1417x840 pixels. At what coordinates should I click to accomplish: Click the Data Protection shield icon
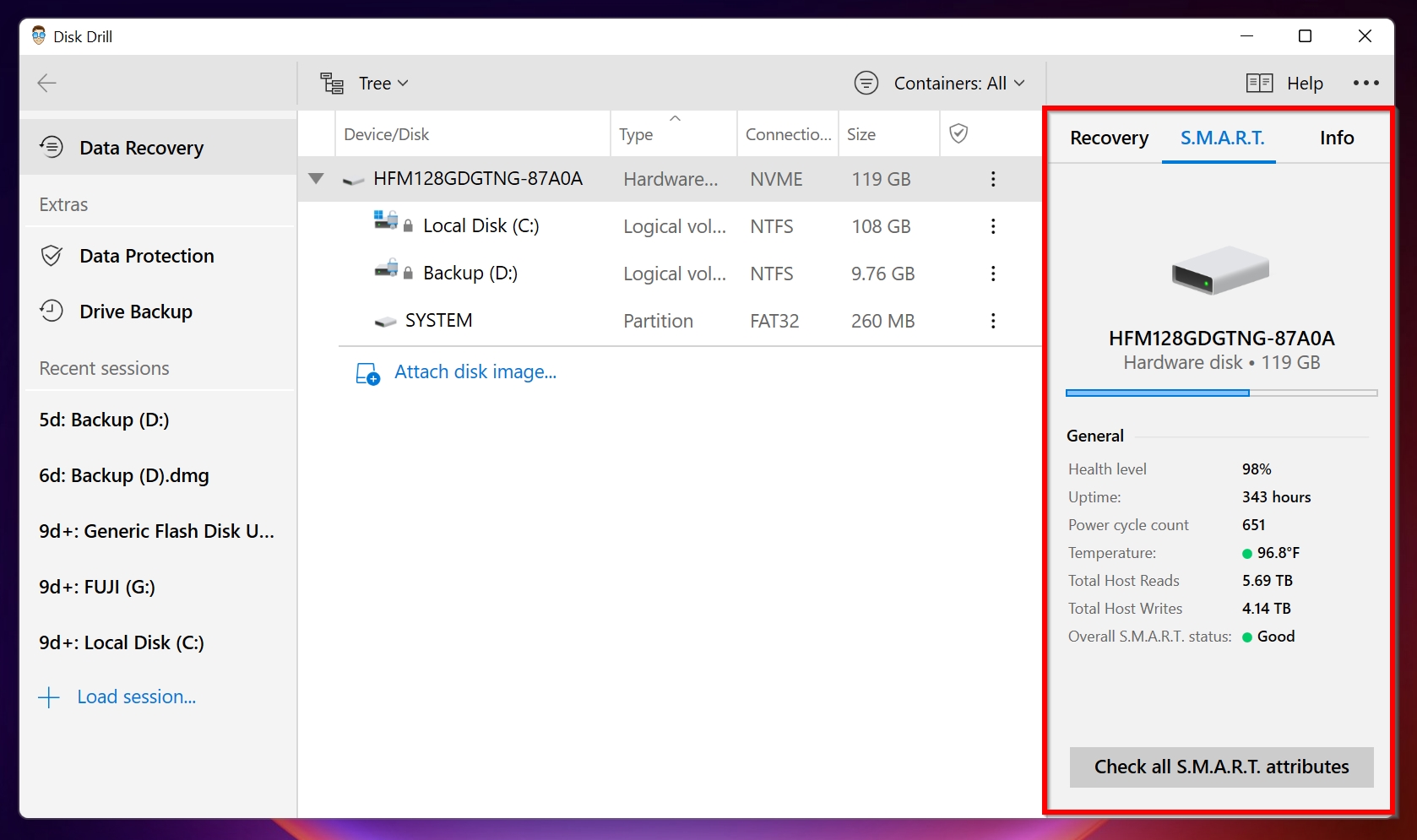(52, 256)
